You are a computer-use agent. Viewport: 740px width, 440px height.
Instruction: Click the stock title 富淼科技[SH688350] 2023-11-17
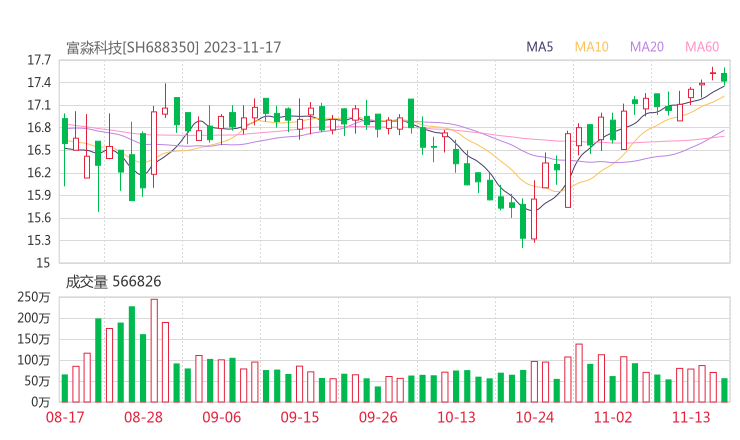click(173, 48)
